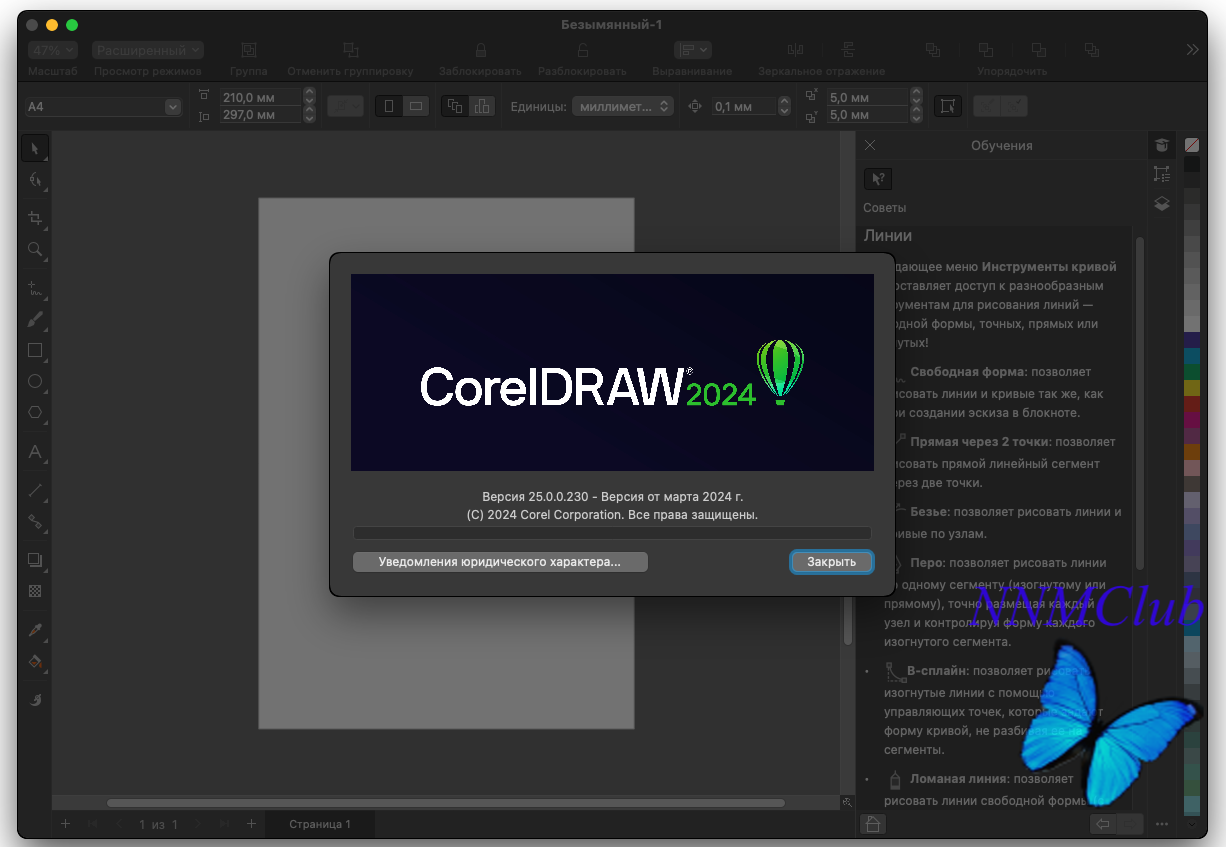Toggle apply layout to all pages
The image size is (1226, 847).
[x=455, y=106]
